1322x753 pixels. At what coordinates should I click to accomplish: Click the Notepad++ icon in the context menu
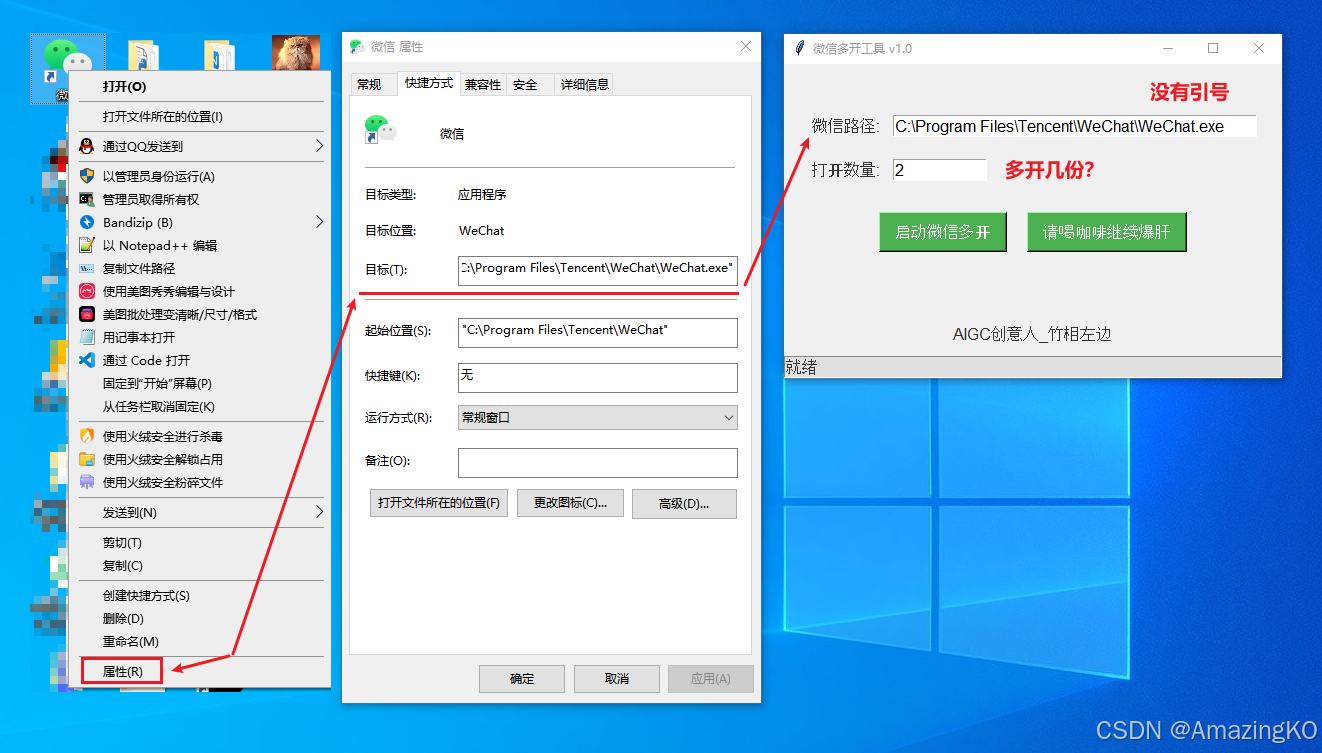click(87, 245)
